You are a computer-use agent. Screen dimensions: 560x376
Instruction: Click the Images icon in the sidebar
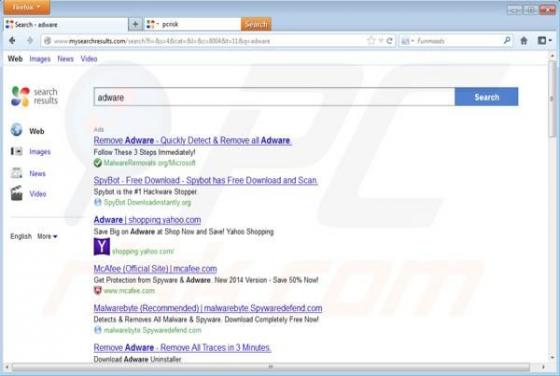click(x=16, y=151)
